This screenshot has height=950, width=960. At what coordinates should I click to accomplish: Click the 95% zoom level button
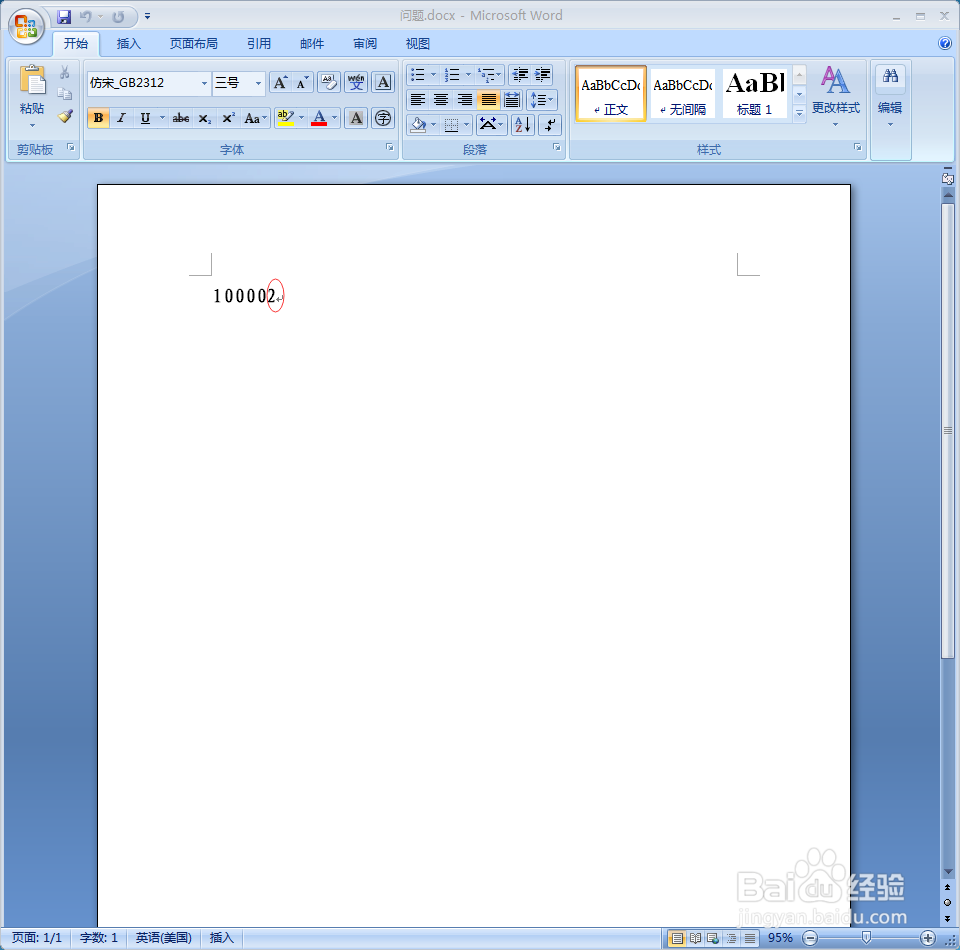[780, 938]
